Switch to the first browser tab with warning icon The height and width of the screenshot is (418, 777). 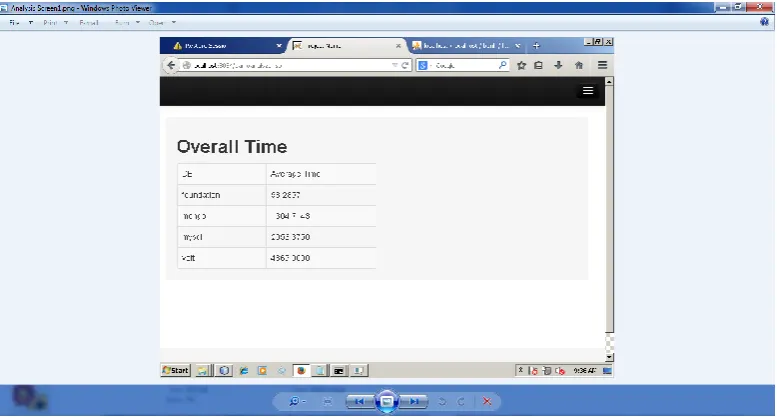[x=222, y=46]
